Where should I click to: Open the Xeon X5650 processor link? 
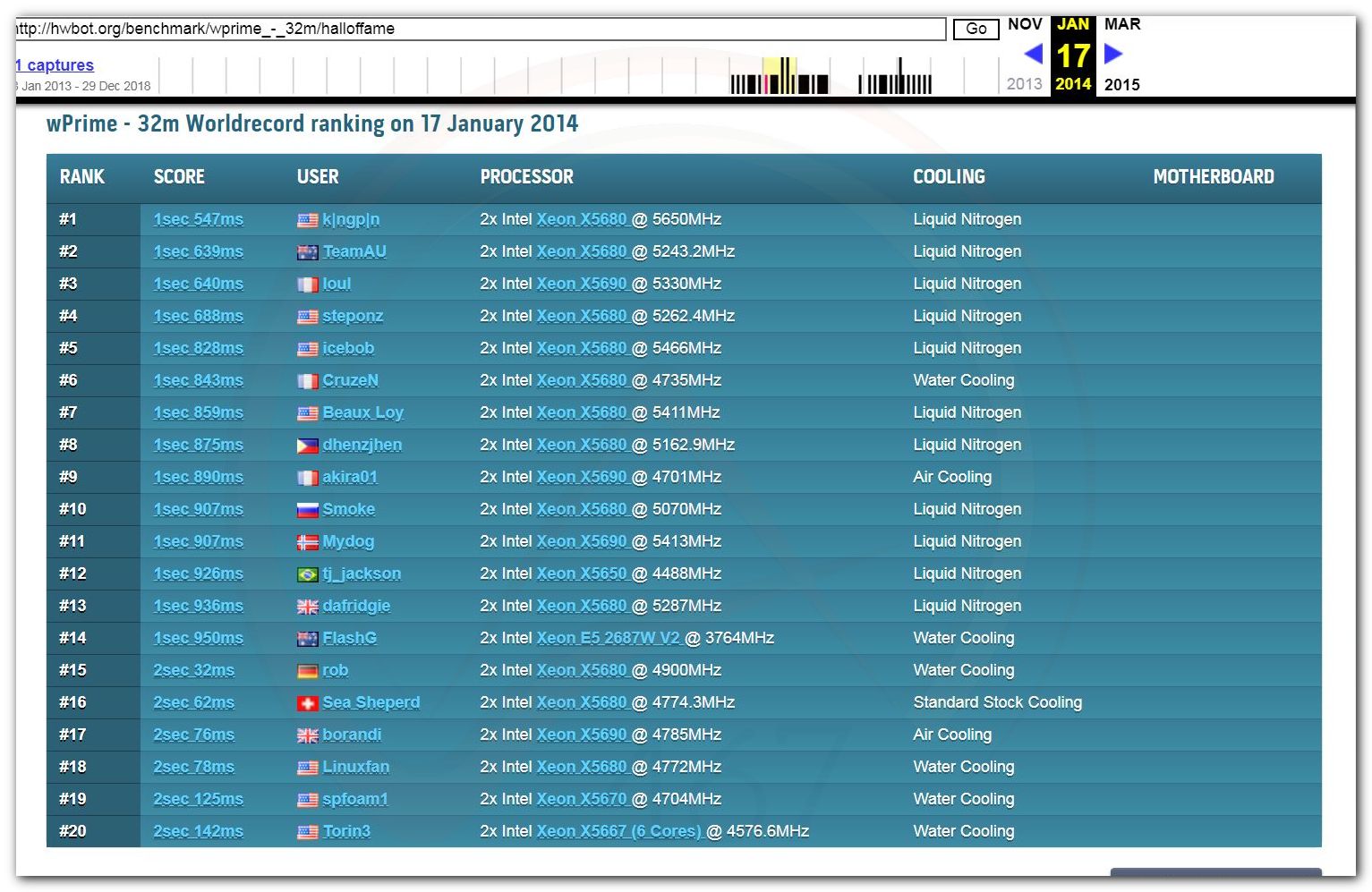point(582,573)
